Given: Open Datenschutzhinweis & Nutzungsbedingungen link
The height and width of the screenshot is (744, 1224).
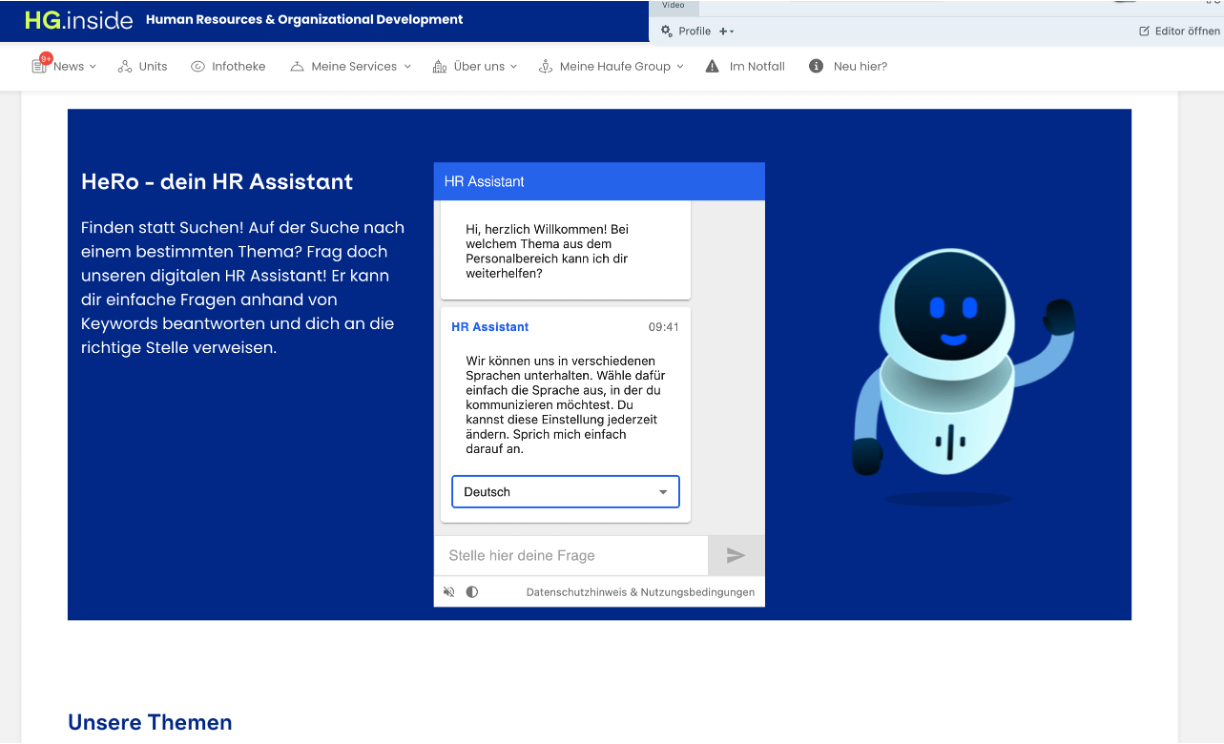Looking at the screenshot, I should (x=640, y=592).
